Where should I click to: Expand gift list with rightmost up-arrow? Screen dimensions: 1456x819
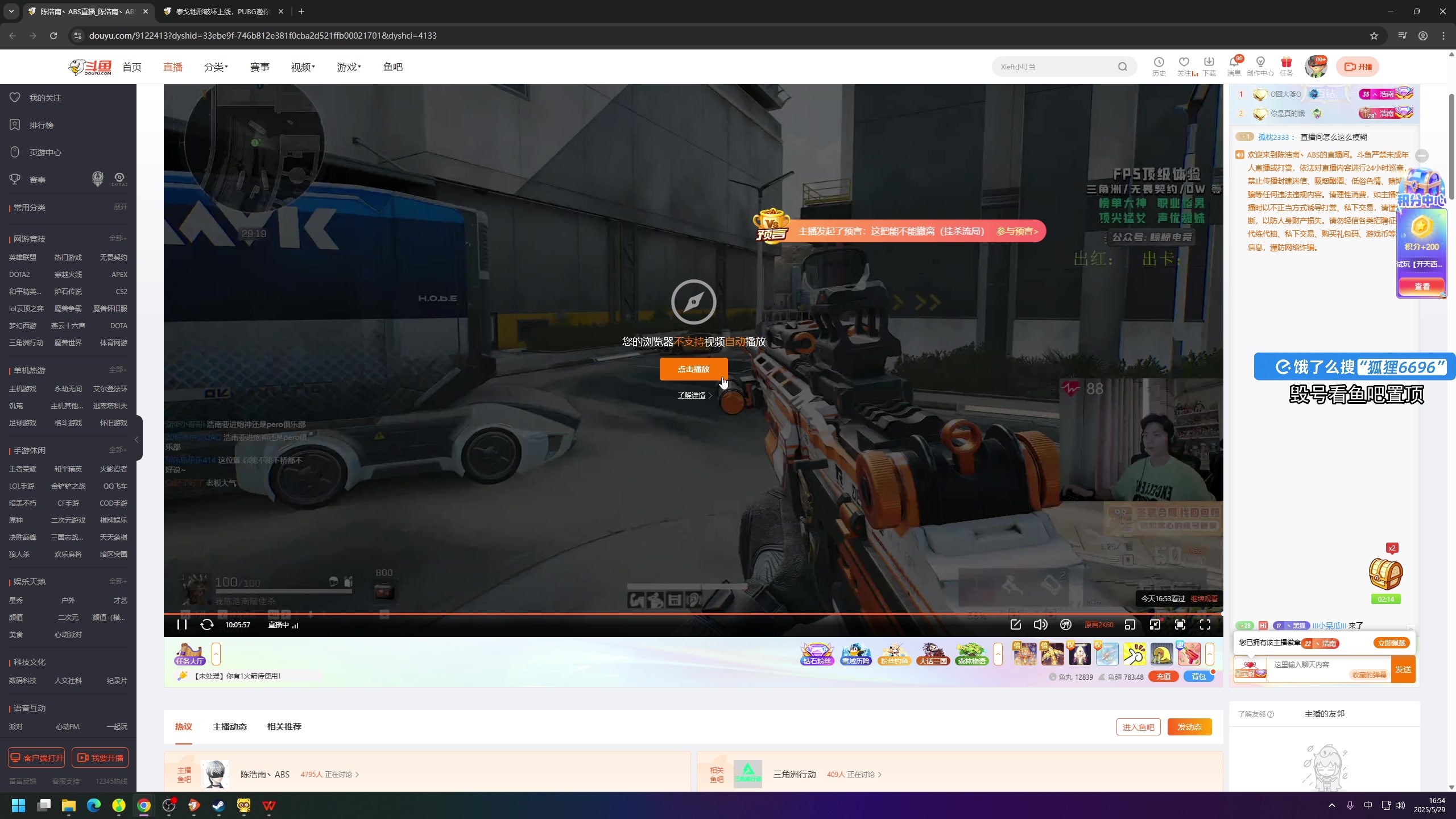(x=1210, y=654)
